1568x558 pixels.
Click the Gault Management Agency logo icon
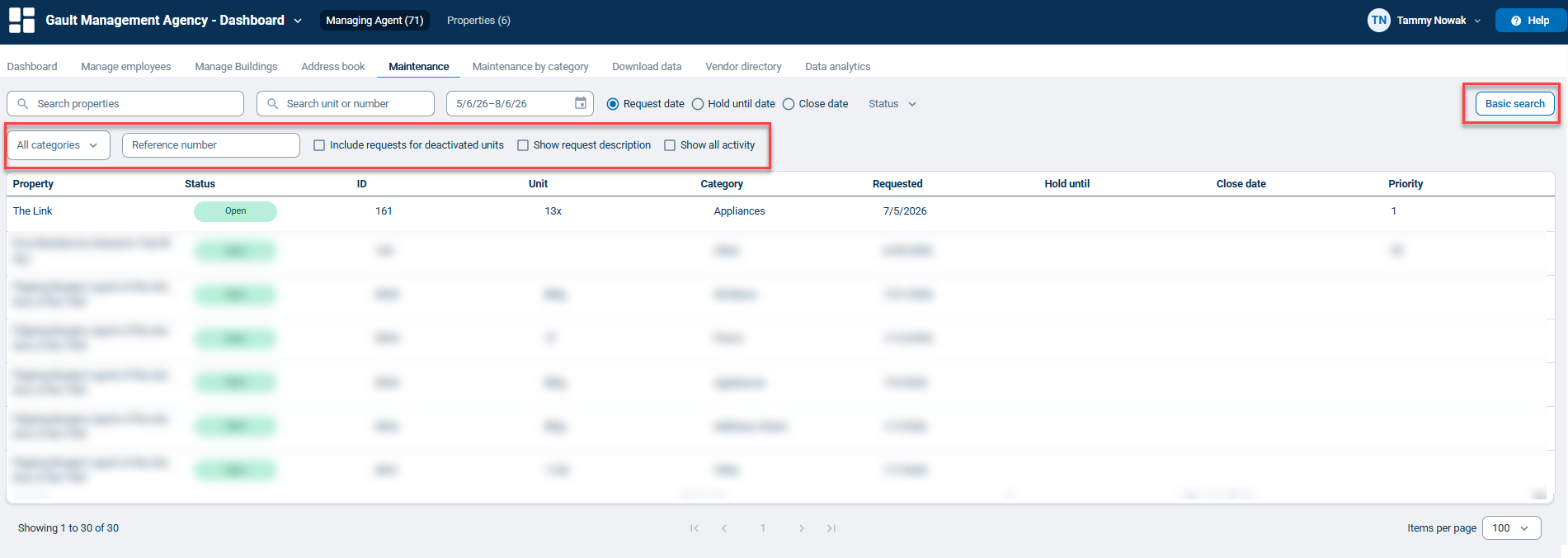coord(21,20)
